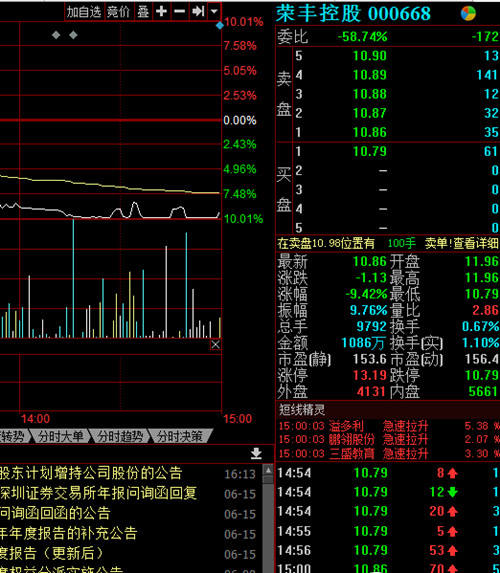Click the jump-to-end arrow icon
Screen dimensions: 500x573
click(198, 12)
